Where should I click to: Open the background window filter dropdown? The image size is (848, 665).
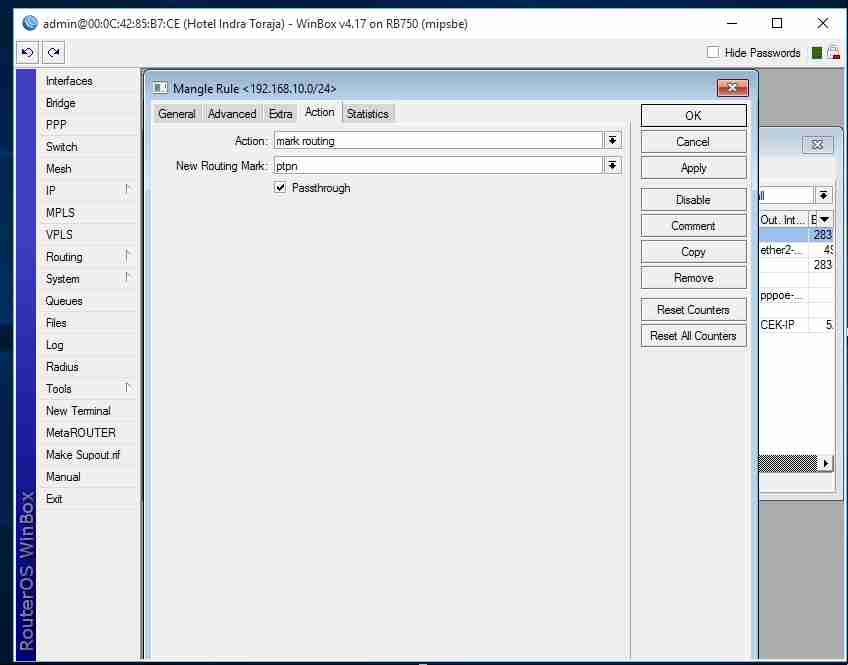(x=823, y=195)
